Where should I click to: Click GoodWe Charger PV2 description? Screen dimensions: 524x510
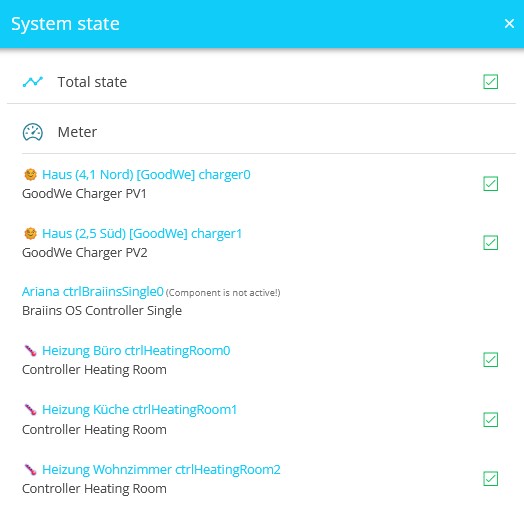pyautogui.click(x=85, y=253)
